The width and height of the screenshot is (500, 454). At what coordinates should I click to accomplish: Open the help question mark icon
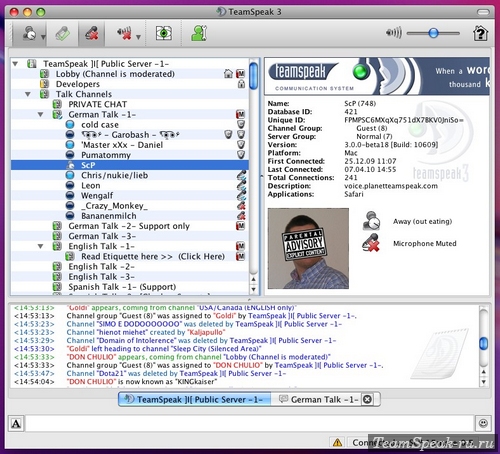480,33
